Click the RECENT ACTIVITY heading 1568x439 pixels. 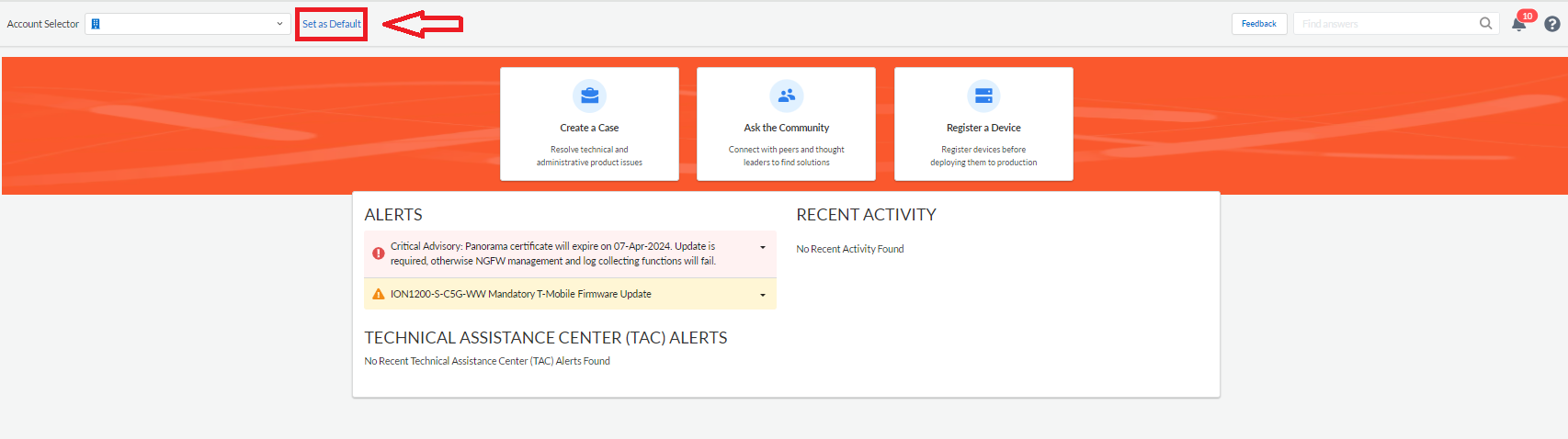[866, 214]
